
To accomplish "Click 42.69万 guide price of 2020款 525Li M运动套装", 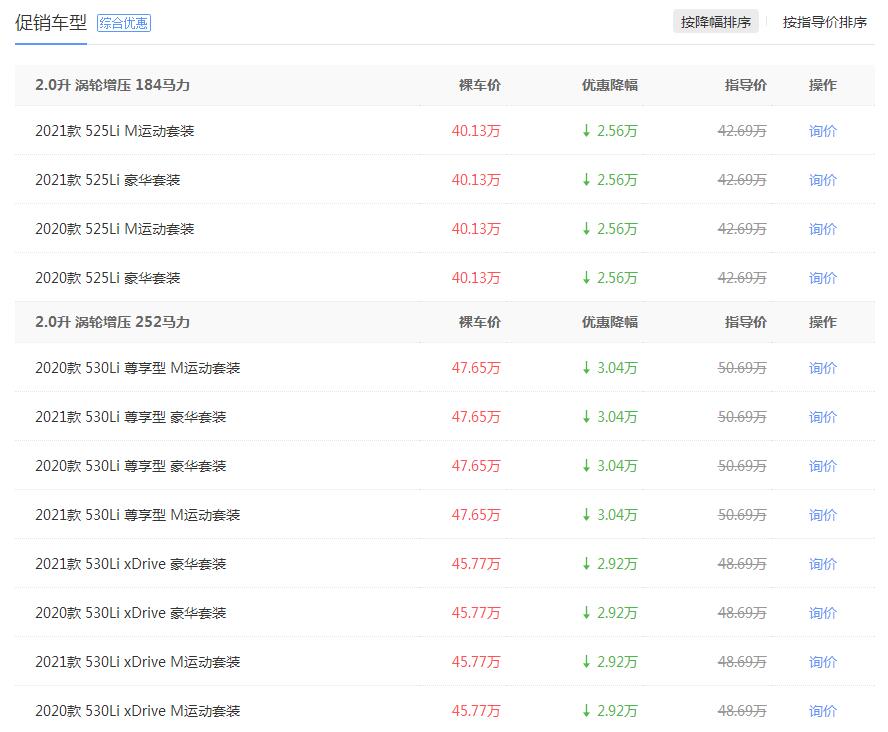I will pyautogui.click(x=742, y=229).
